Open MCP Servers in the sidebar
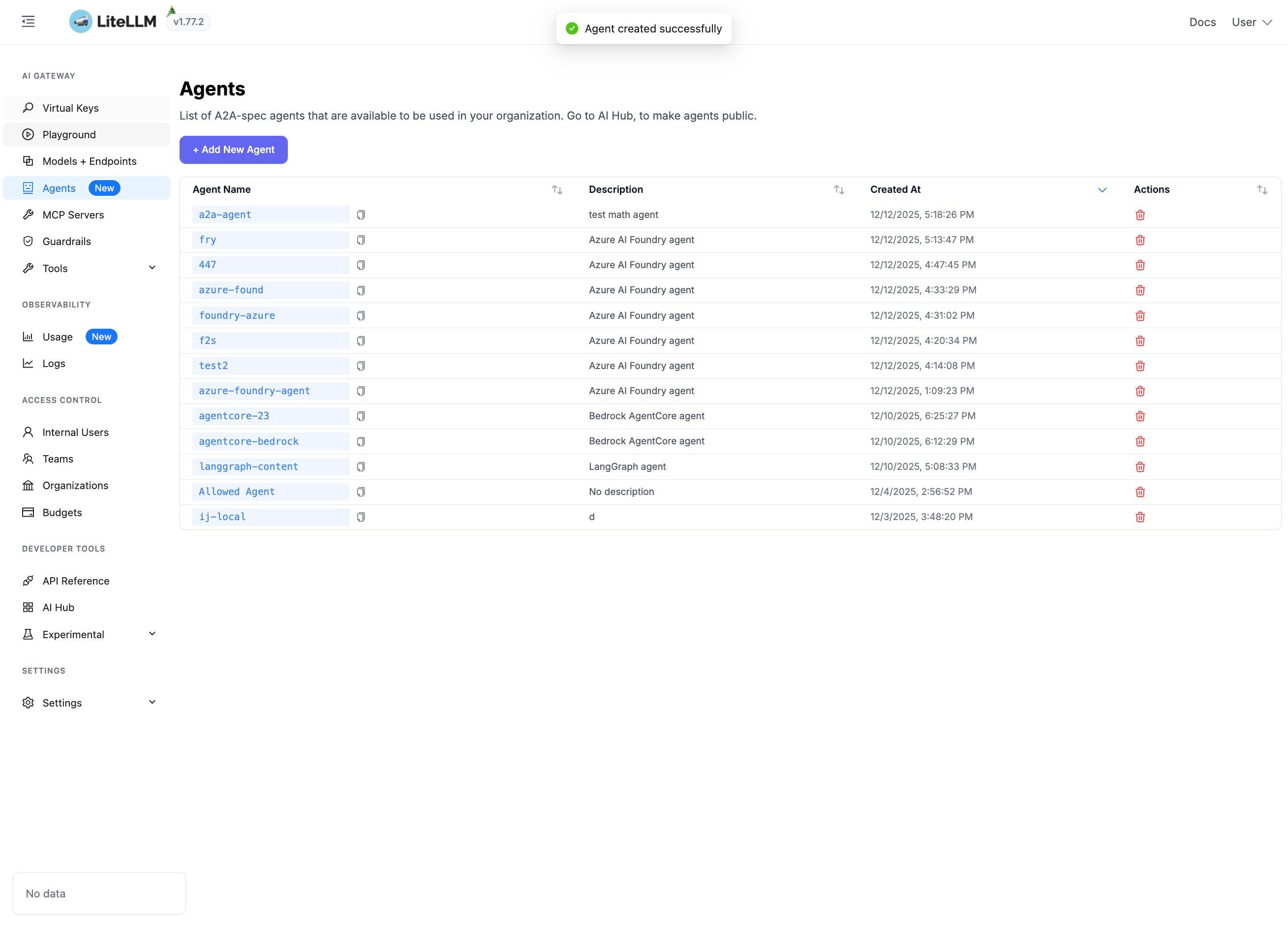This screenshot has width=1288, height=927. pyautogui.click(x=73, y=215)
